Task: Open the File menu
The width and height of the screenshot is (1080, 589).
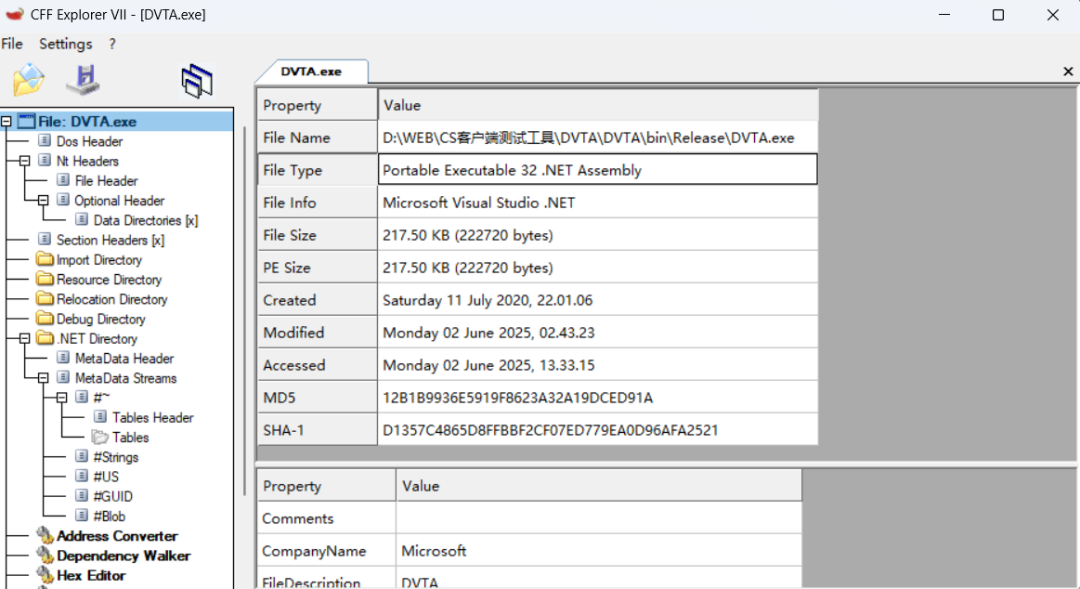Action: 12,43
